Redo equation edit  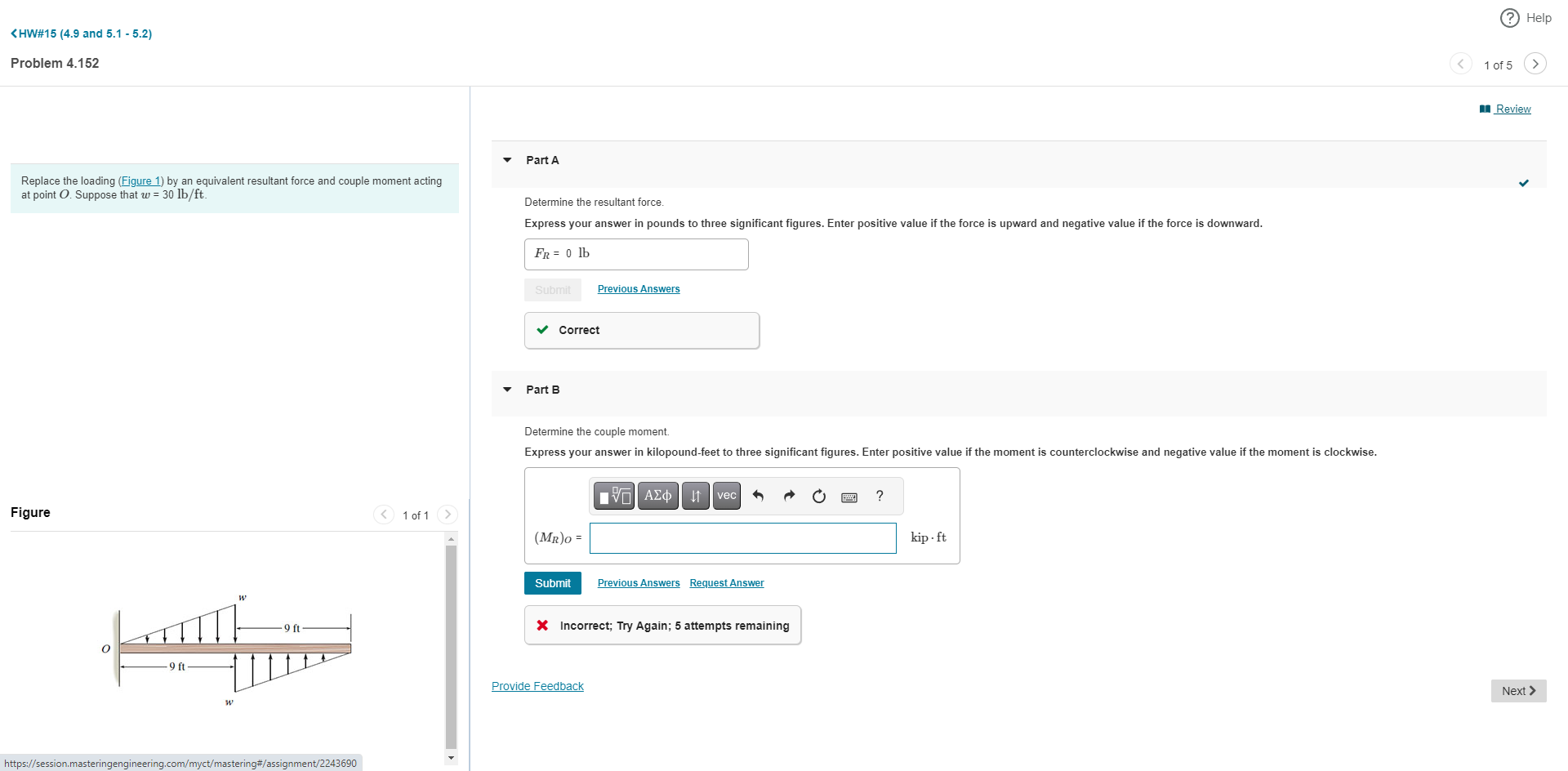pyautogui.click(x=789, y=496)
